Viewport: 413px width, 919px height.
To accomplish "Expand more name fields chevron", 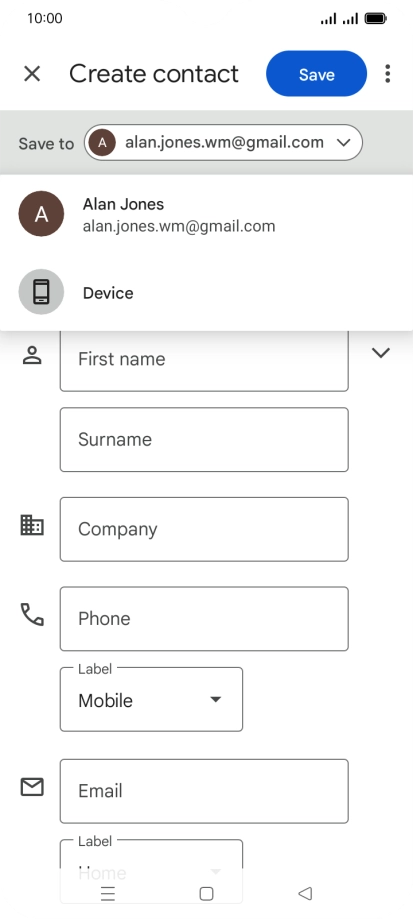I will [381, 353].
